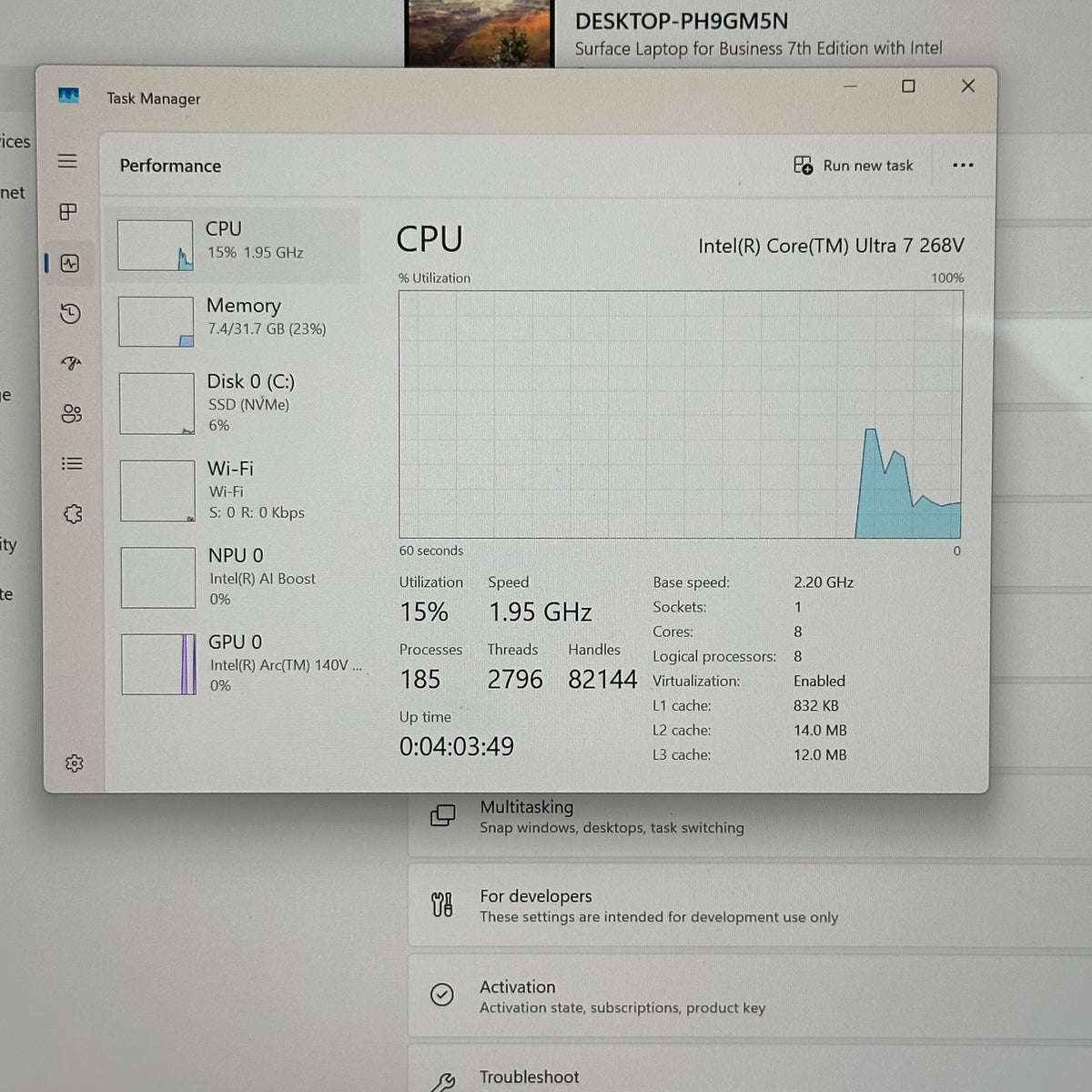This screenshot has height=1092, width=1092.
Task: Click the DESKTOP-PH9GM5N device name in Settings
Action: pyautogui.click(x=682, y=21)
